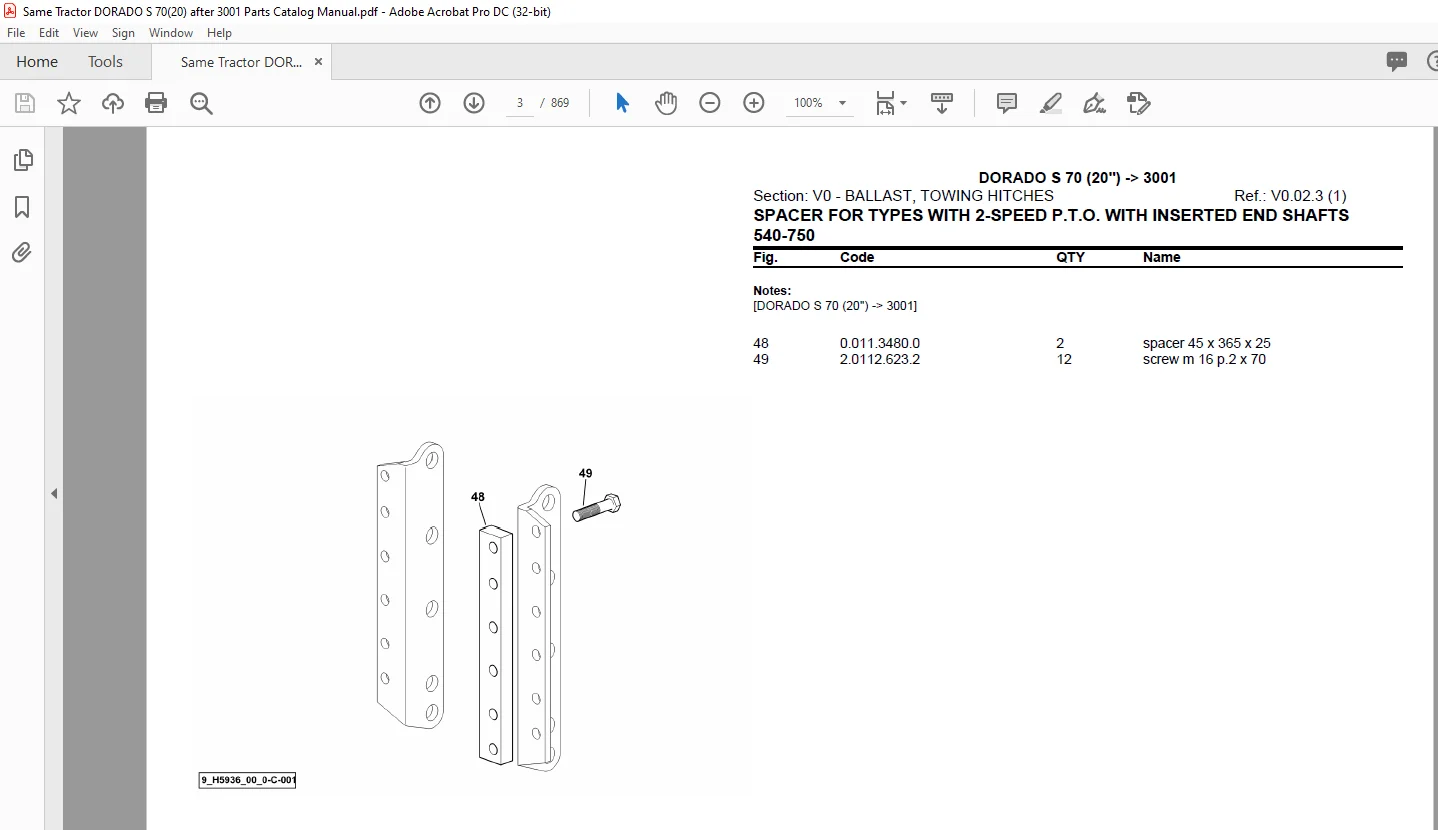Screen dimensions: 1438x830
Task: Activate the Hand pan tool
Action: point(666,103)
